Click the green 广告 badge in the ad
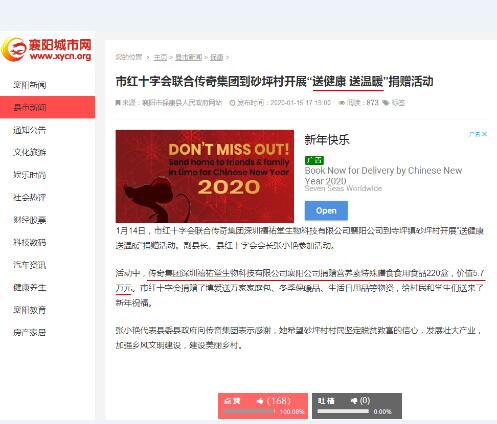 point(314,160)
